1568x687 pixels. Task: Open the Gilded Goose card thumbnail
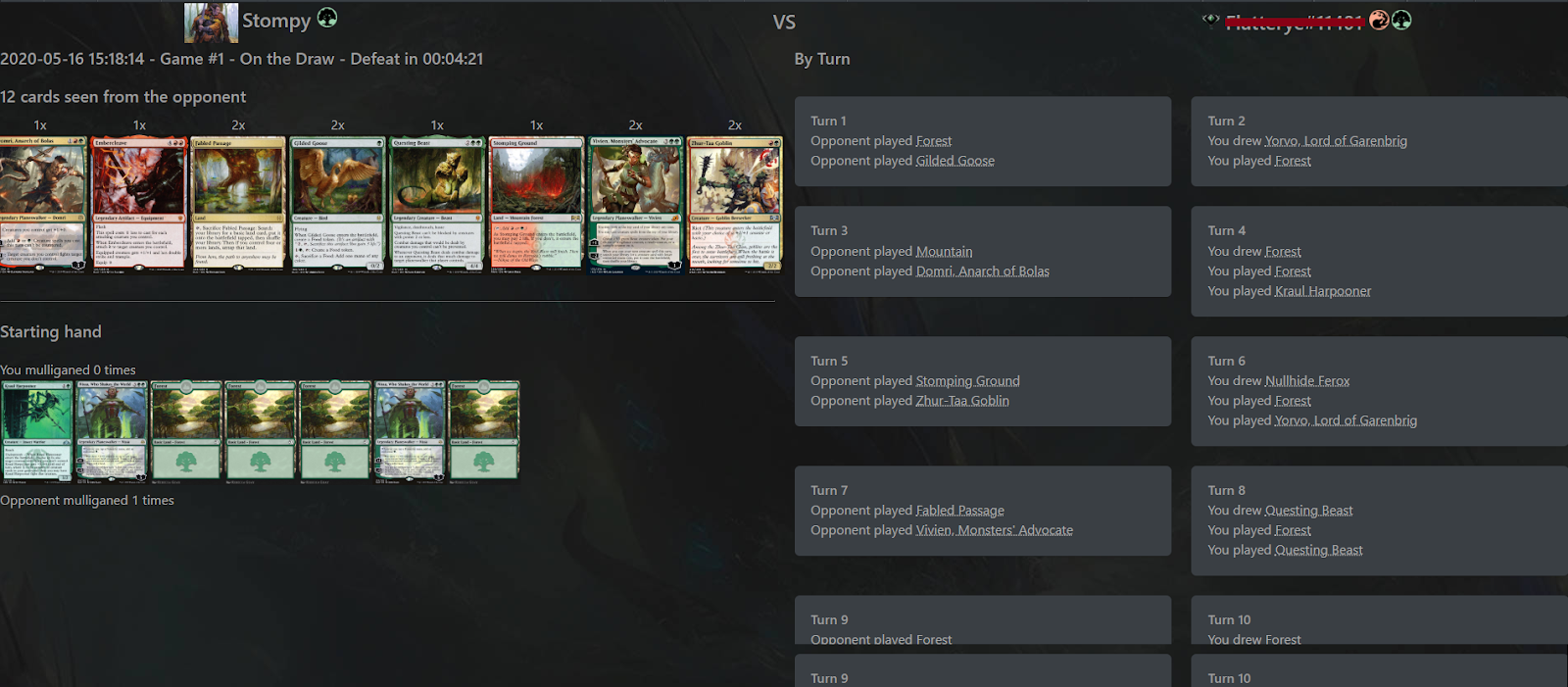point(337,204)
